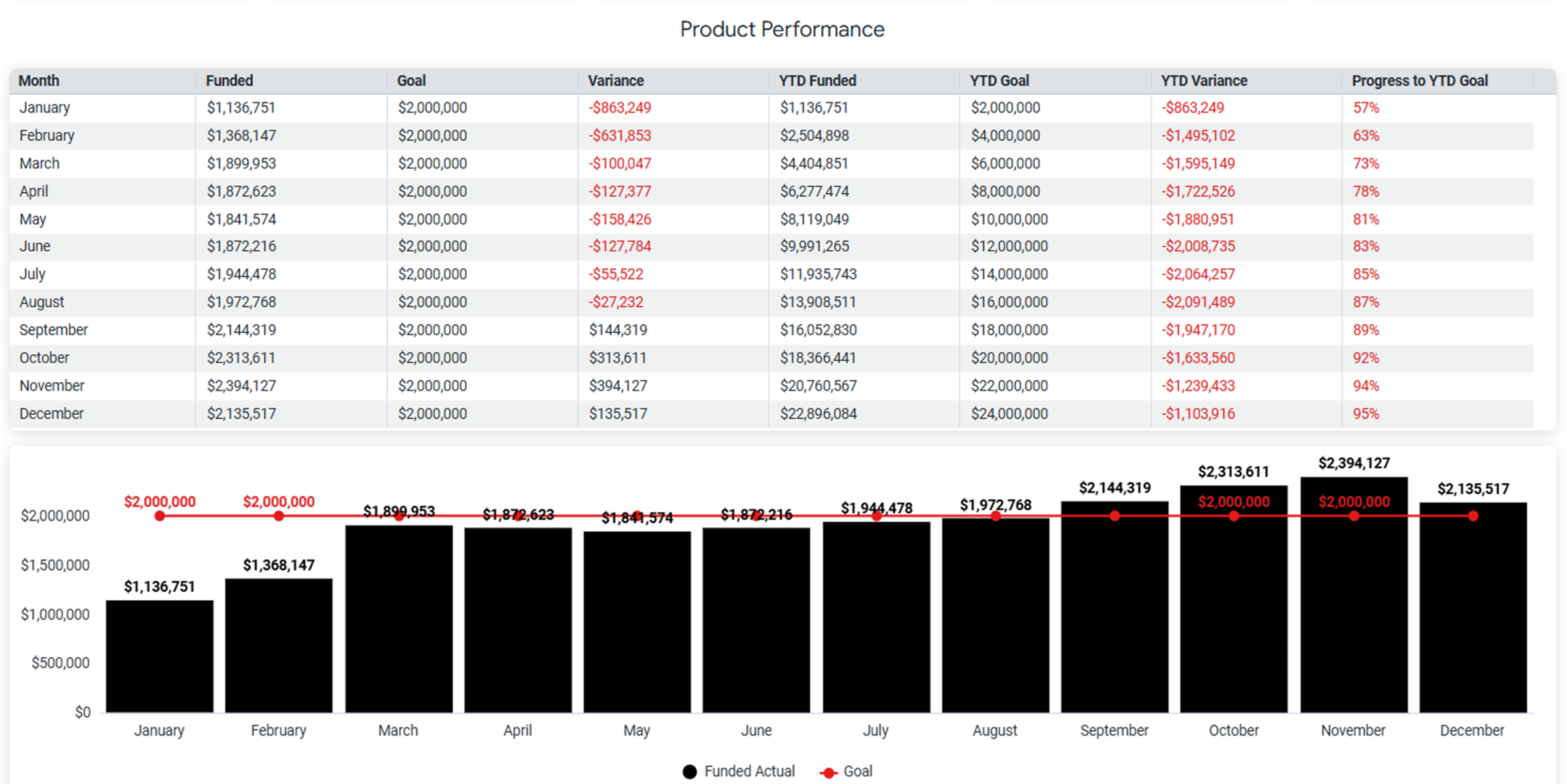This screenshot has height=784, width=1567.
Task: Click the Product Performance title
Action: point(782,30)
